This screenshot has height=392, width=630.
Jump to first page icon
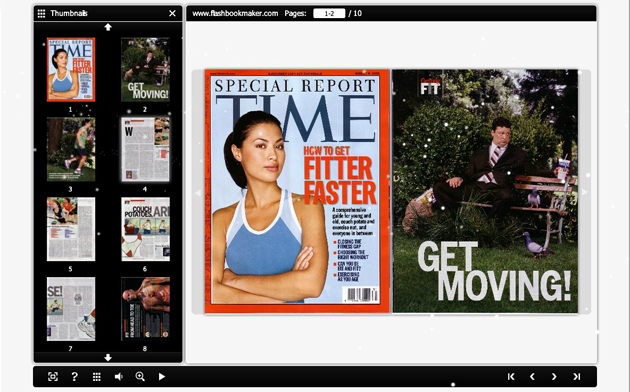(x=511, y=376)
